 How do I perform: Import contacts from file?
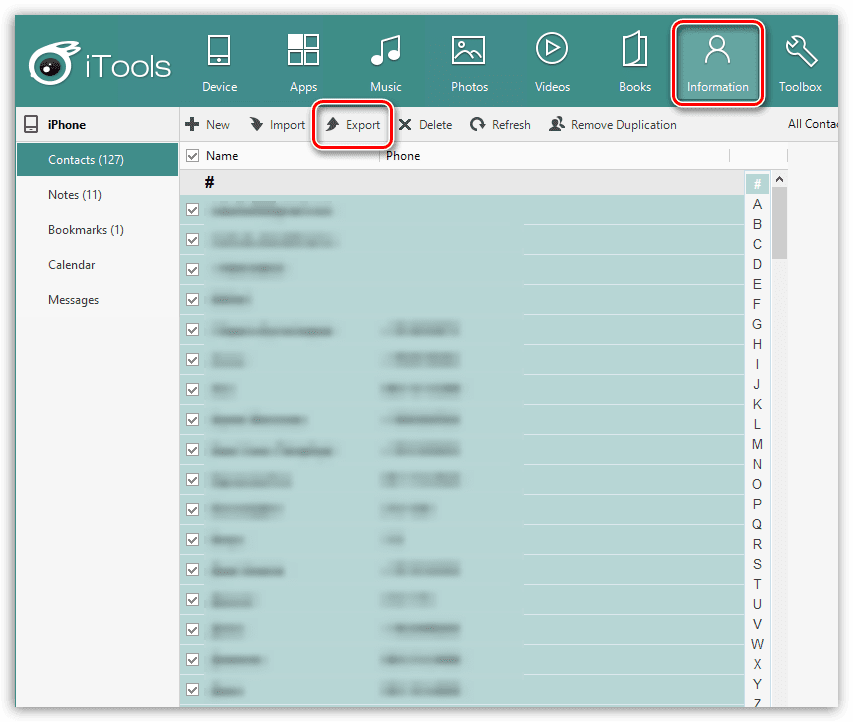pos(277,125)
